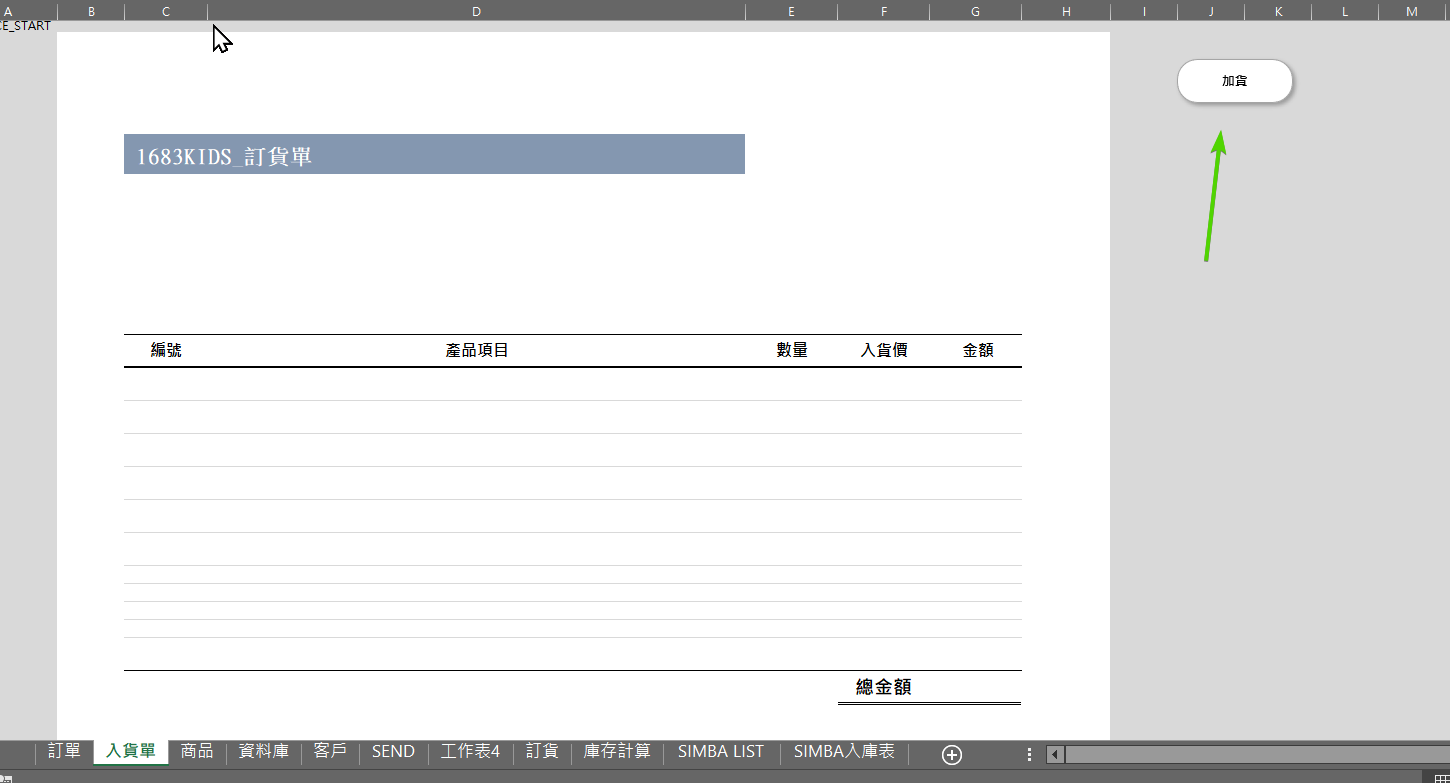The image size is (1450, 783).
Task: Open the 訂單 sheet tab
Action: pos(64,751)
